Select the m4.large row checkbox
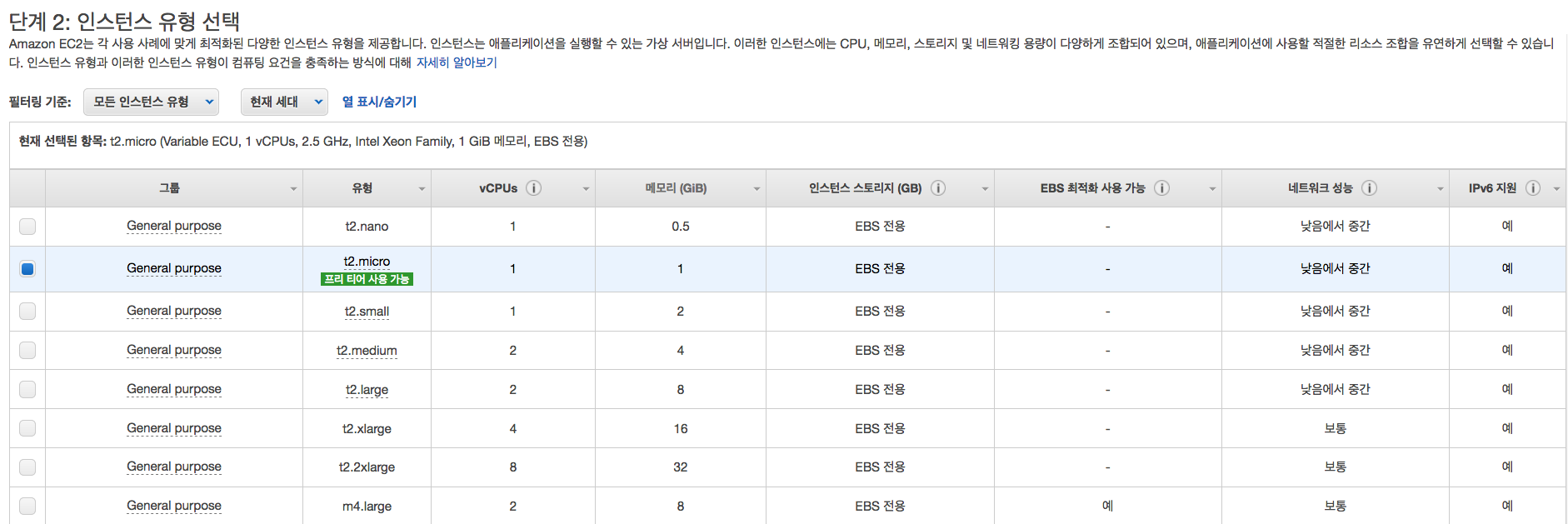 [27, 506]
